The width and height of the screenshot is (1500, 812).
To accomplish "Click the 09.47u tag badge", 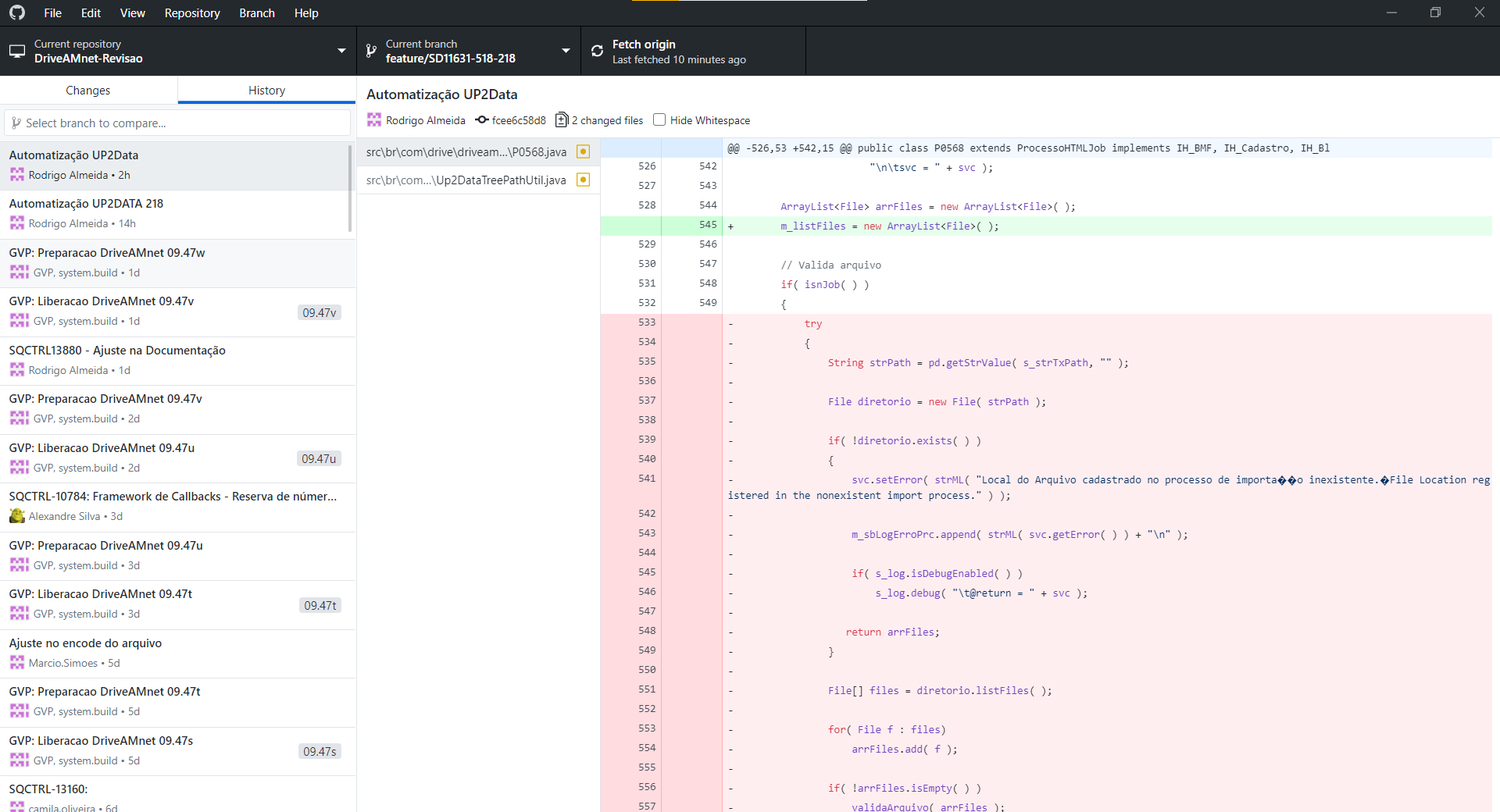I will tap(320, 458).
